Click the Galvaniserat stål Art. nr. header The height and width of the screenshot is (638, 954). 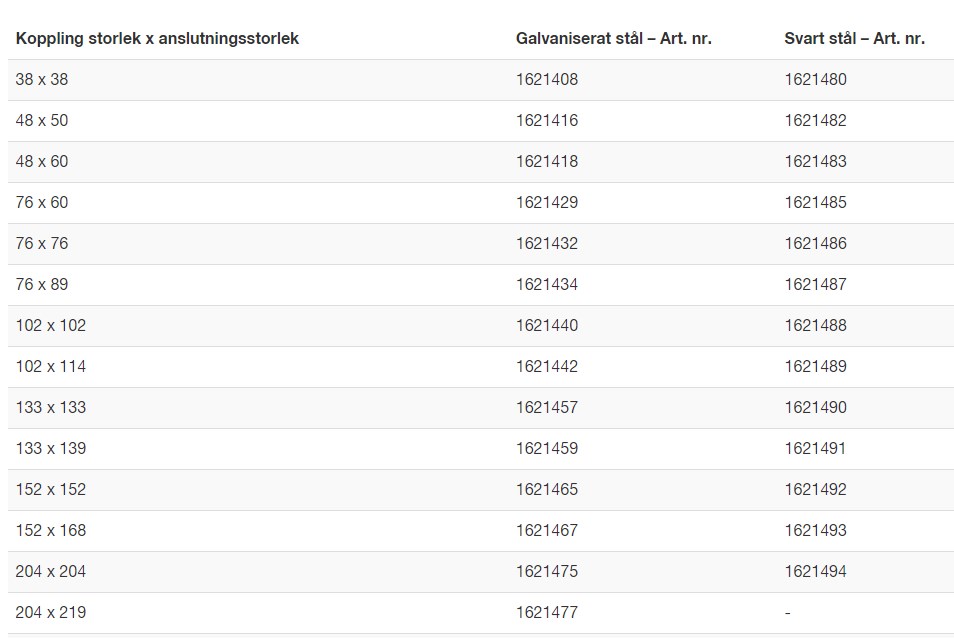coord(613,39)
